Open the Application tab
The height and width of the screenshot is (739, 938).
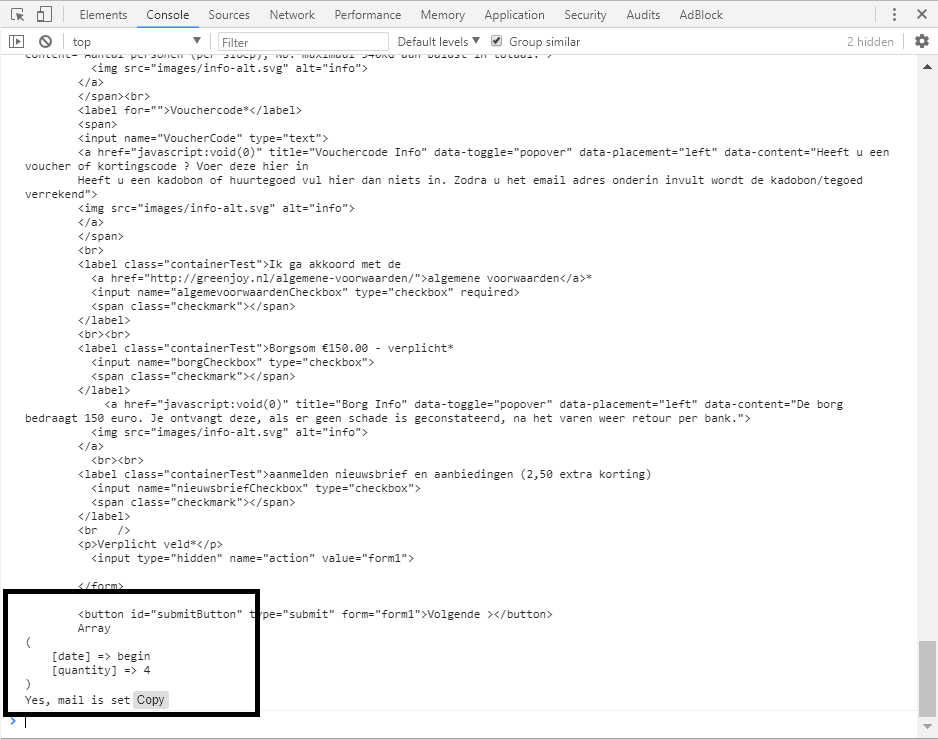click(x=514, y=15)
